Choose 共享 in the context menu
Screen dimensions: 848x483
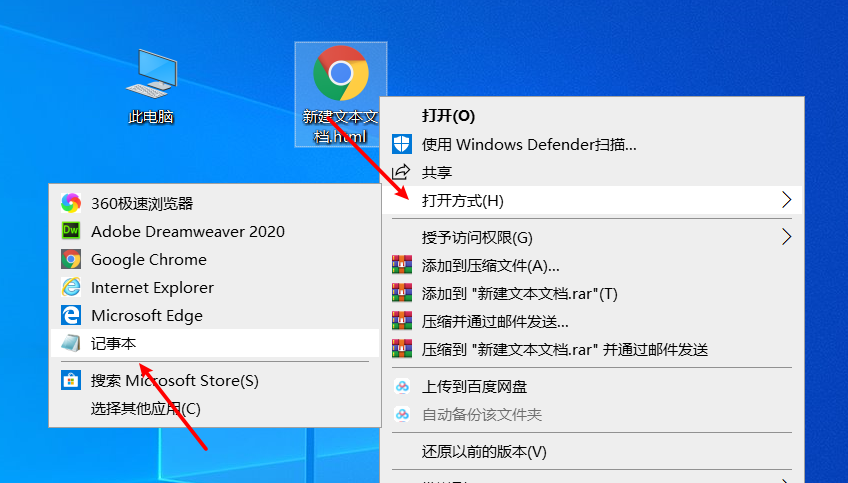tap(593, 172)
